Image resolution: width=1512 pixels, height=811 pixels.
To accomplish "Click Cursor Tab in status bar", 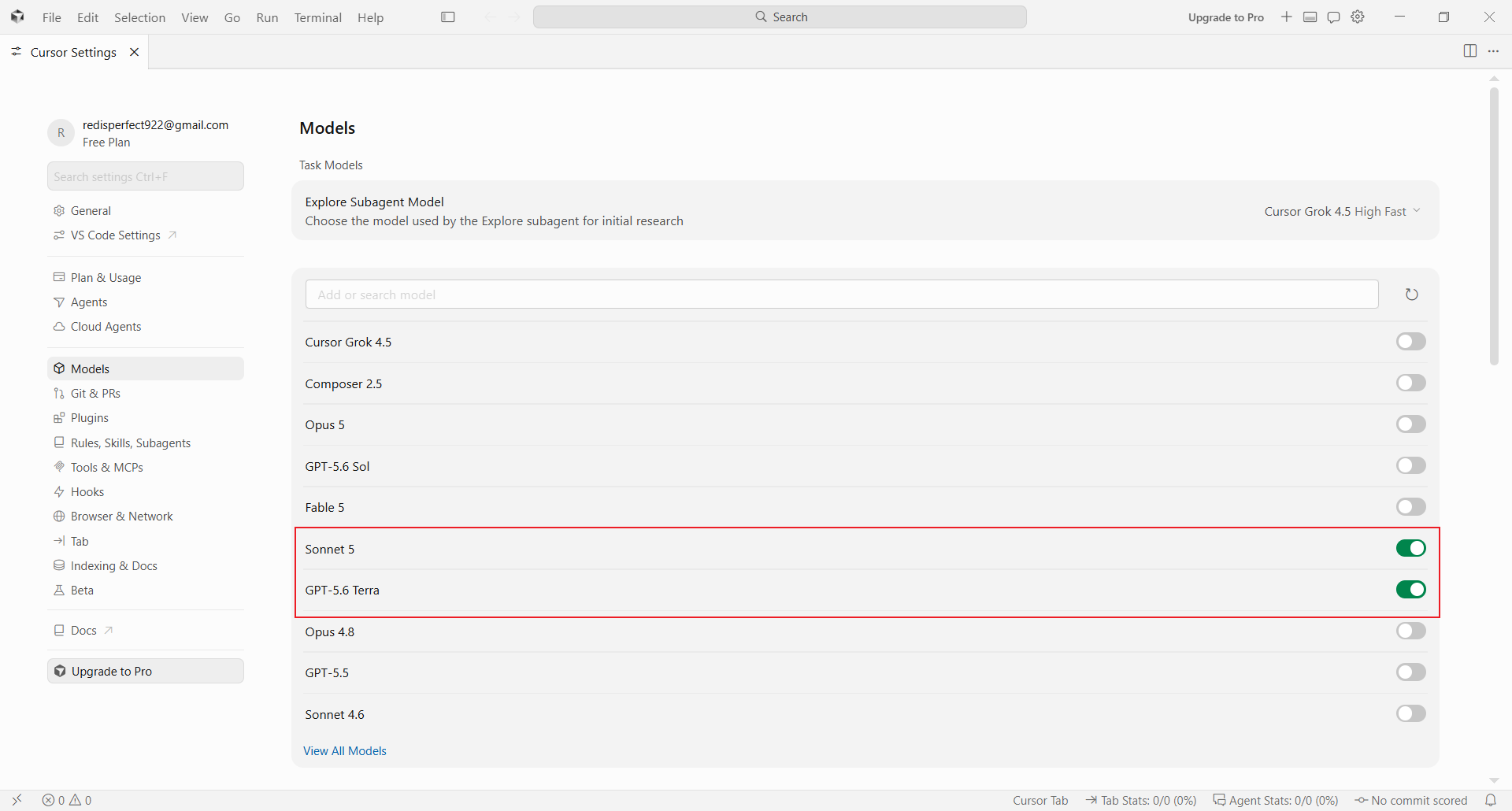I will pyautogui.click(x=1040, y=800).
